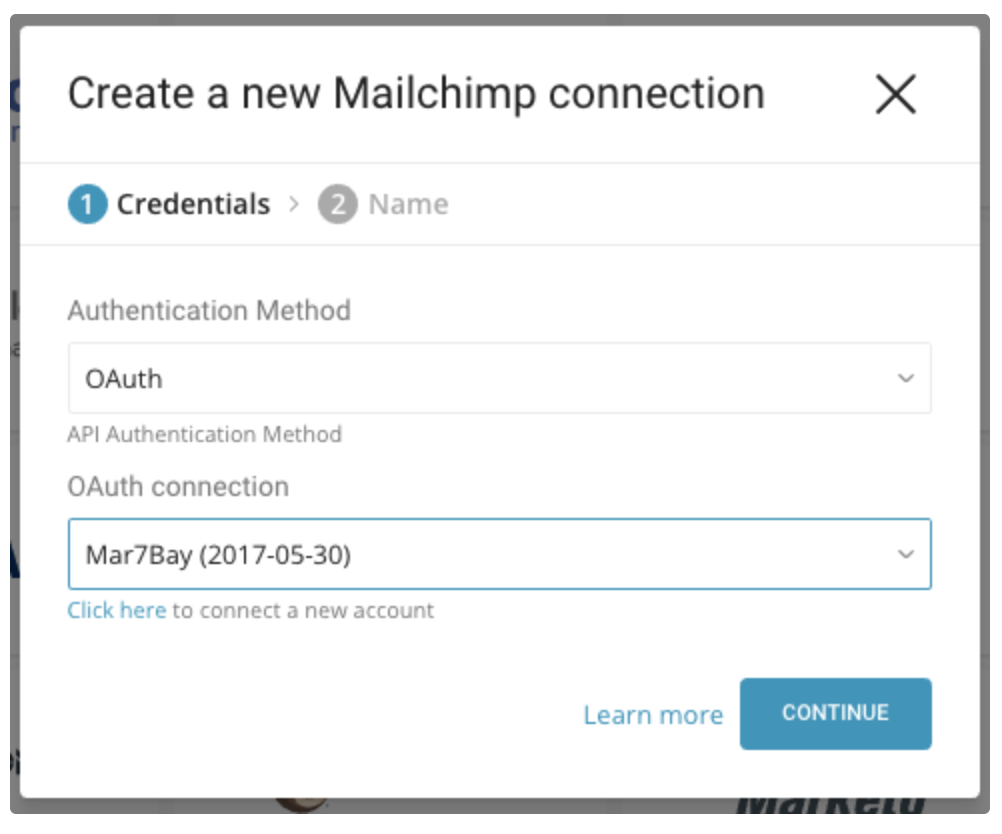1002x834 pixels.
Task: Click the 'Create a new Mailchimp connection' title
Action: click(x=416, y=95)
